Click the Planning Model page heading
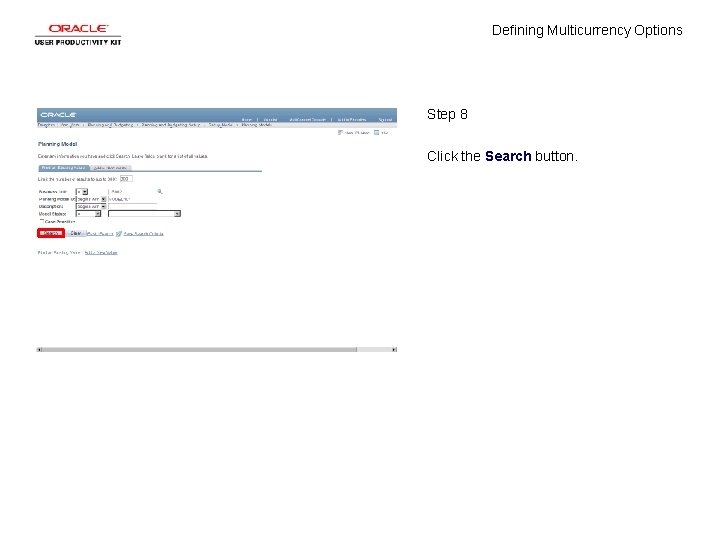The height and width of the screenshot is (540, 720). point(58,144)
